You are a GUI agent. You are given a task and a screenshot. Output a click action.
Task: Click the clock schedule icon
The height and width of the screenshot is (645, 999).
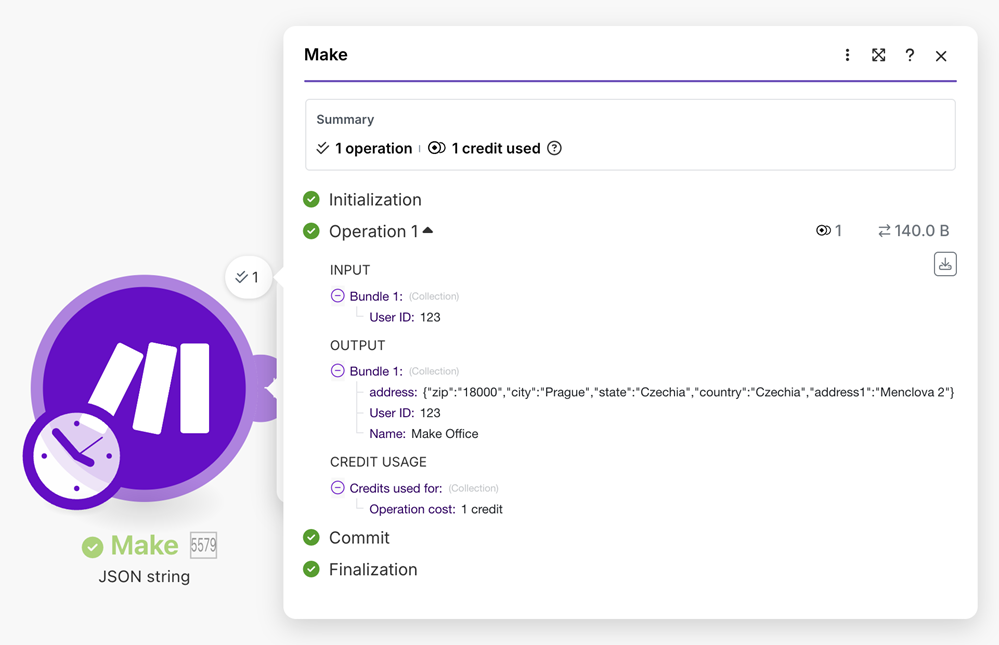click(76, 455)
